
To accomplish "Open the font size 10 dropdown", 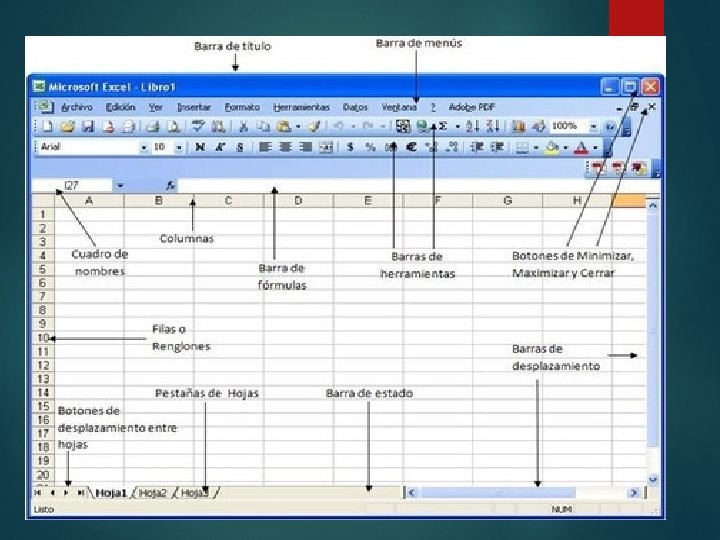I will 179,148.
